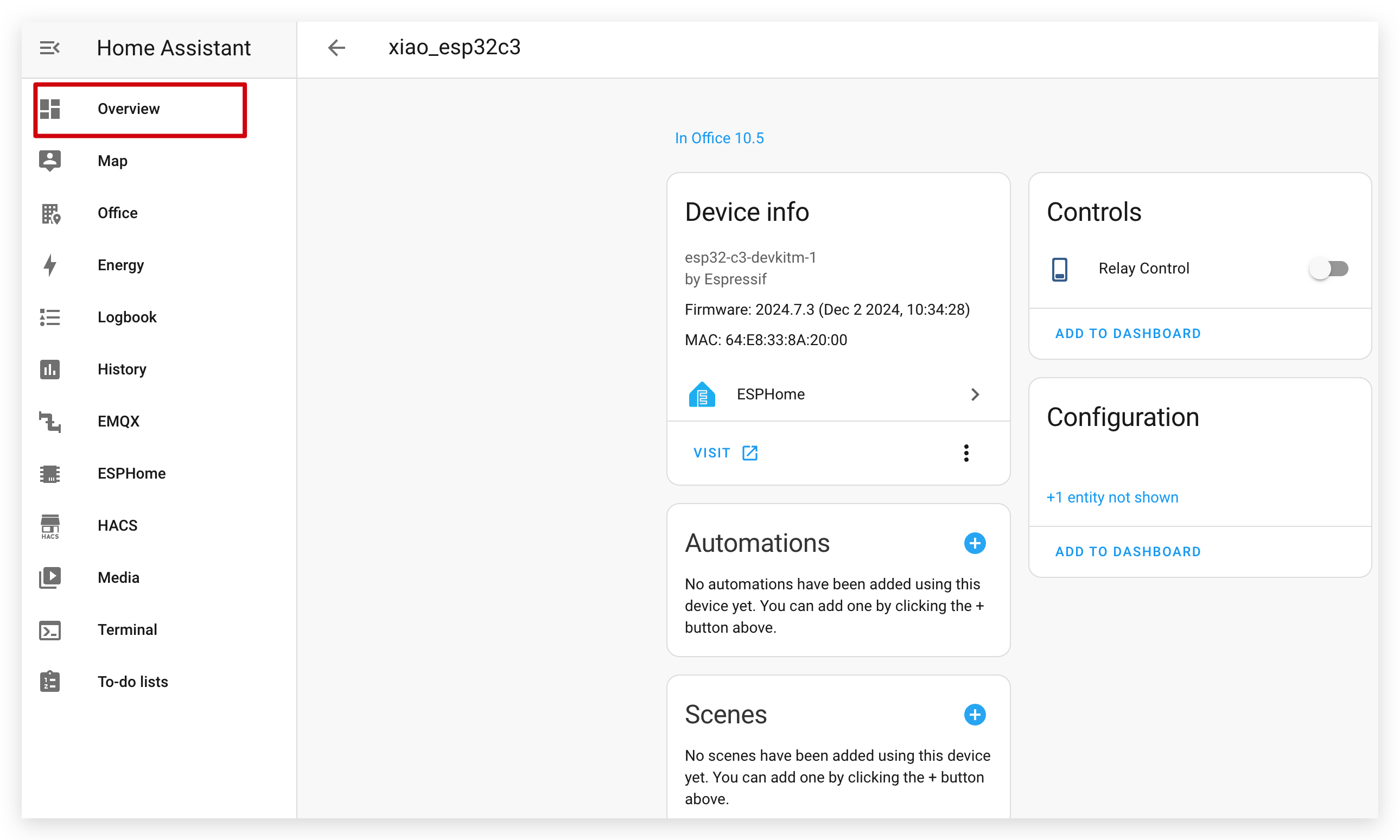Add an automation with the plus icon
This screenshot has height=840, width=1400.
coord(975,543)
